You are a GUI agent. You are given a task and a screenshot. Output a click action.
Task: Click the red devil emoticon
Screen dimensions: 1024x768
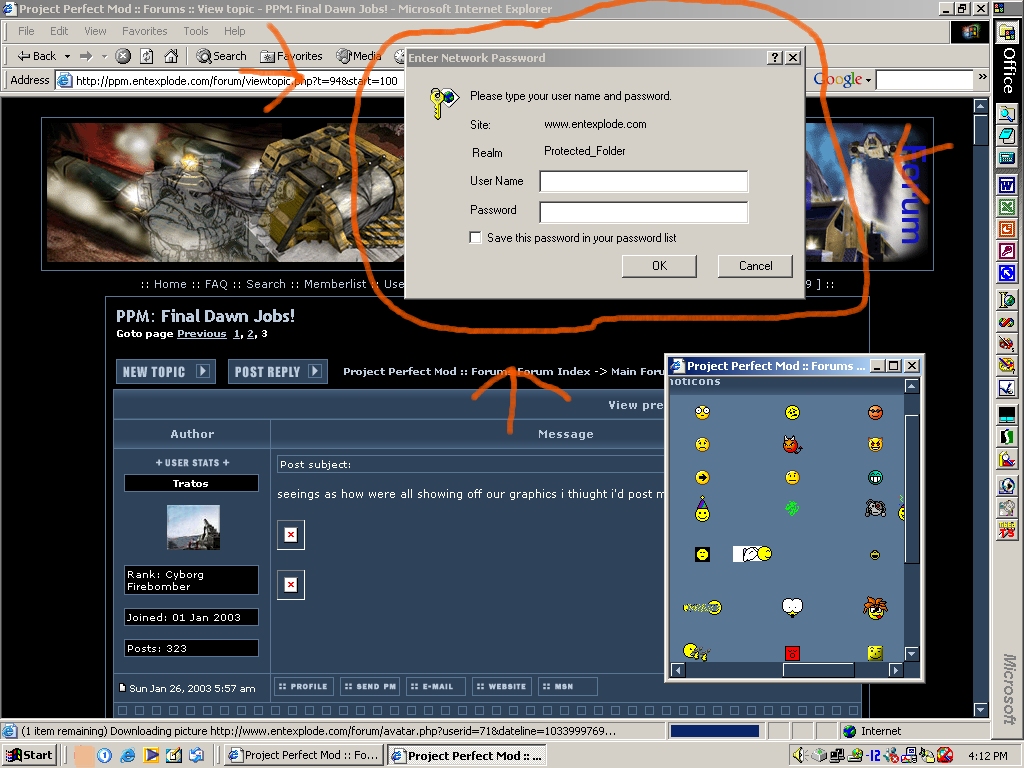792,445
